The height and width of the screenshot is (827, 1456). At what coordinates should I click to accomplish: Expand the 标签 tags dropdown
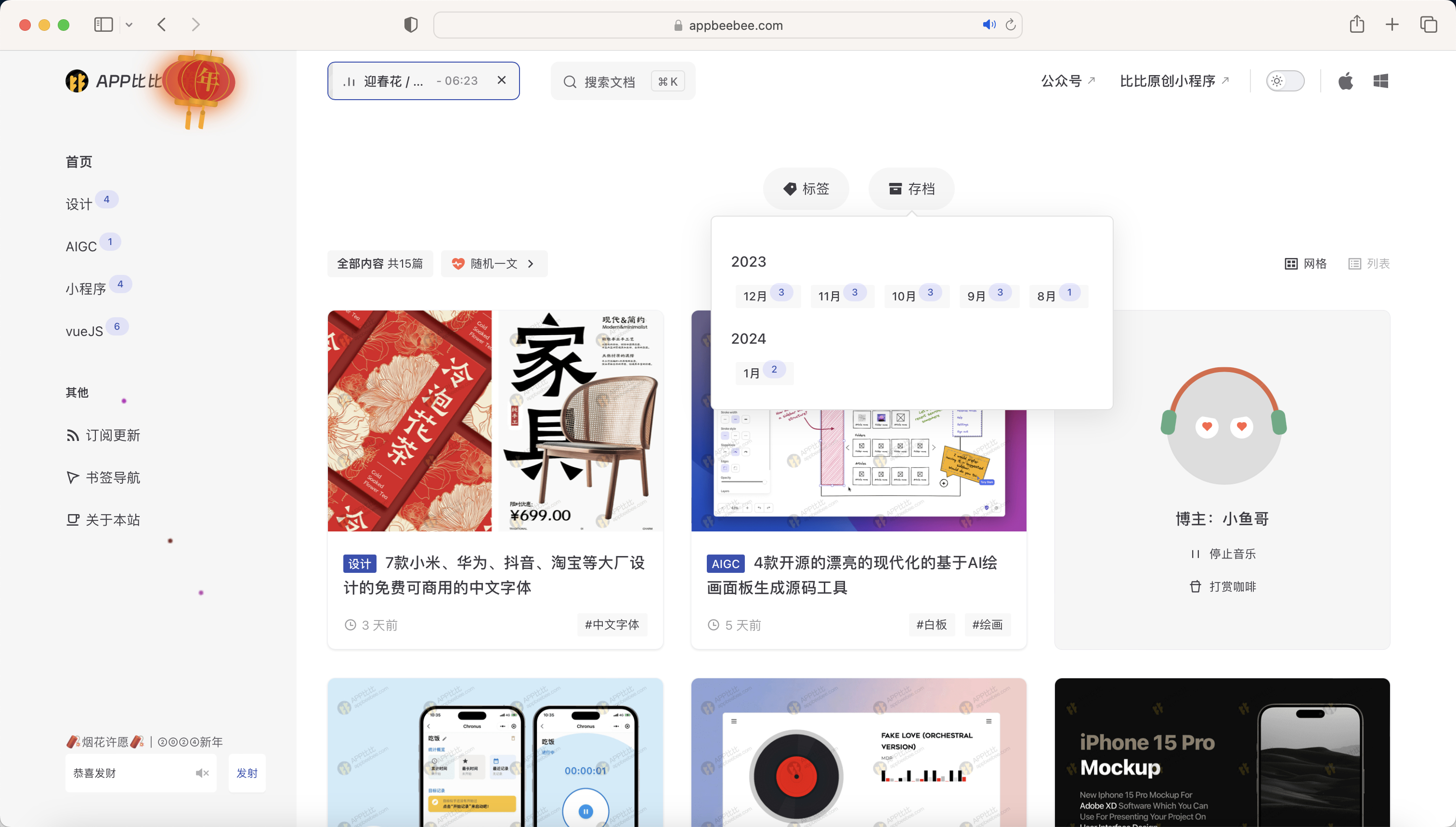[806, 189]
